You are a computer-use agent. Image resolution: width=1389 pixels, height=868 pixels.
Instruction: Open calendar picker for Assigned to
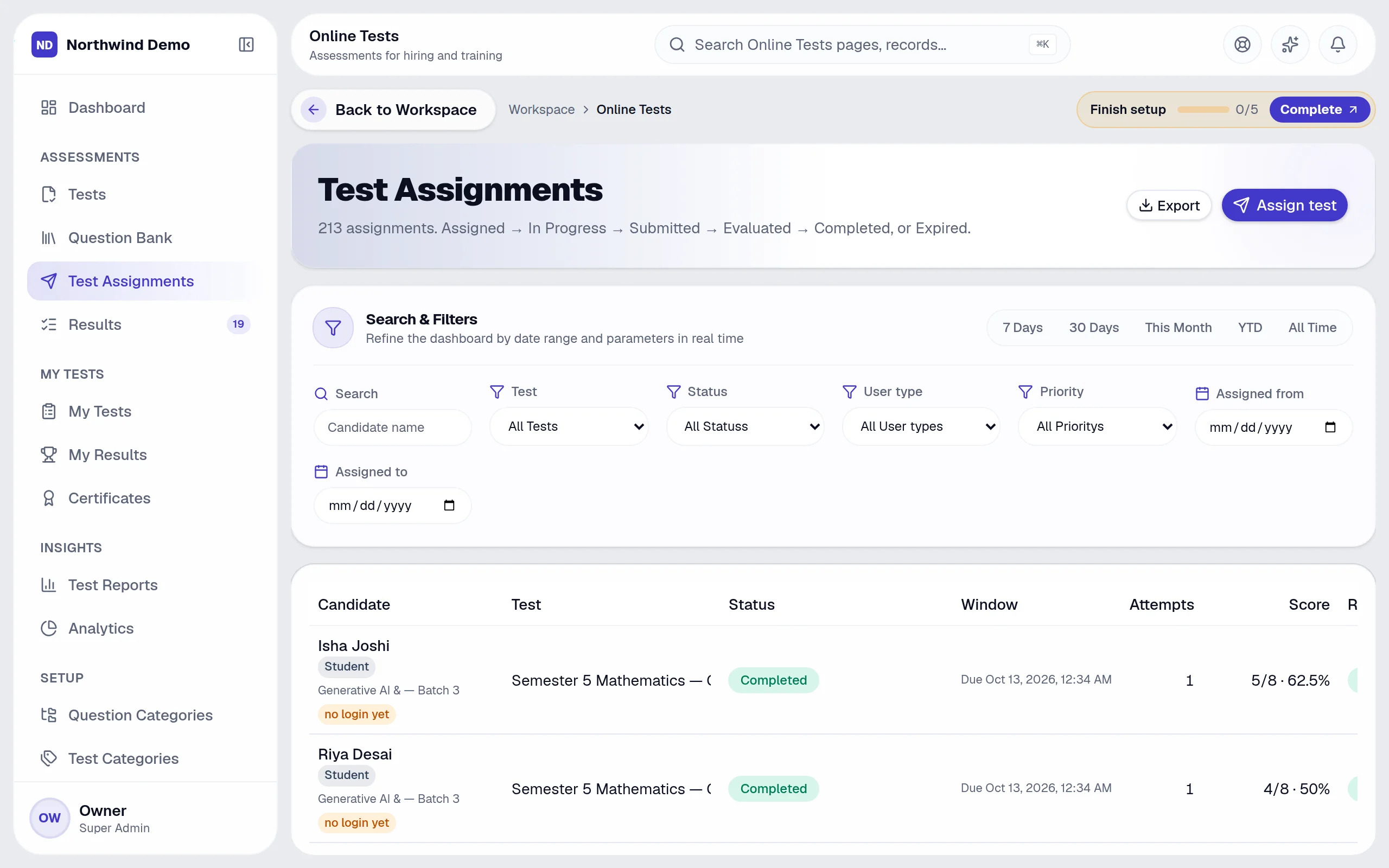tap(449, 505)
